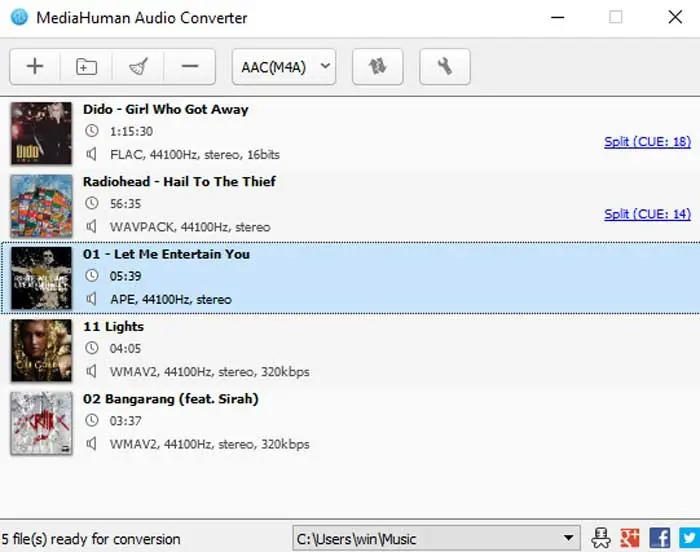Click speaker icon in the Radiohead row
Screen dimensions: 700x552
(91, 226)
